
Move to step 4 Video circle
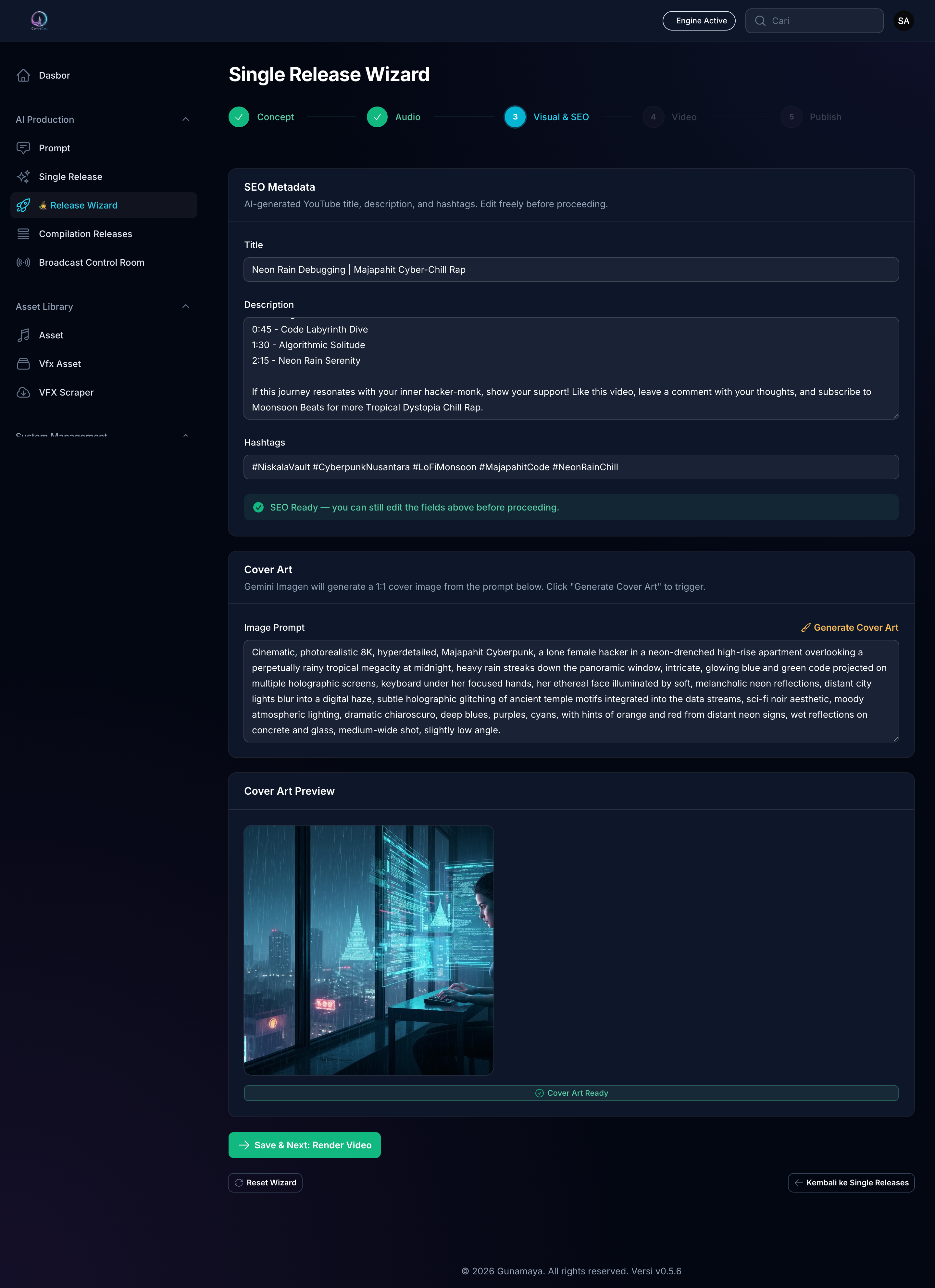point(653,117)
